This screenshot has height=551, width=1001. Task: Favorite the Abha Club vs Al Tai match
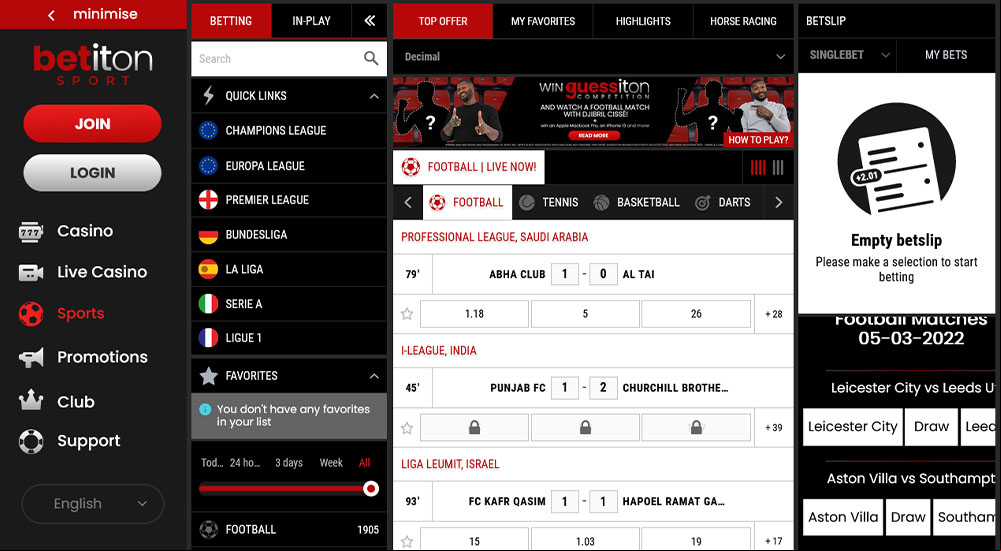[407, 314]
